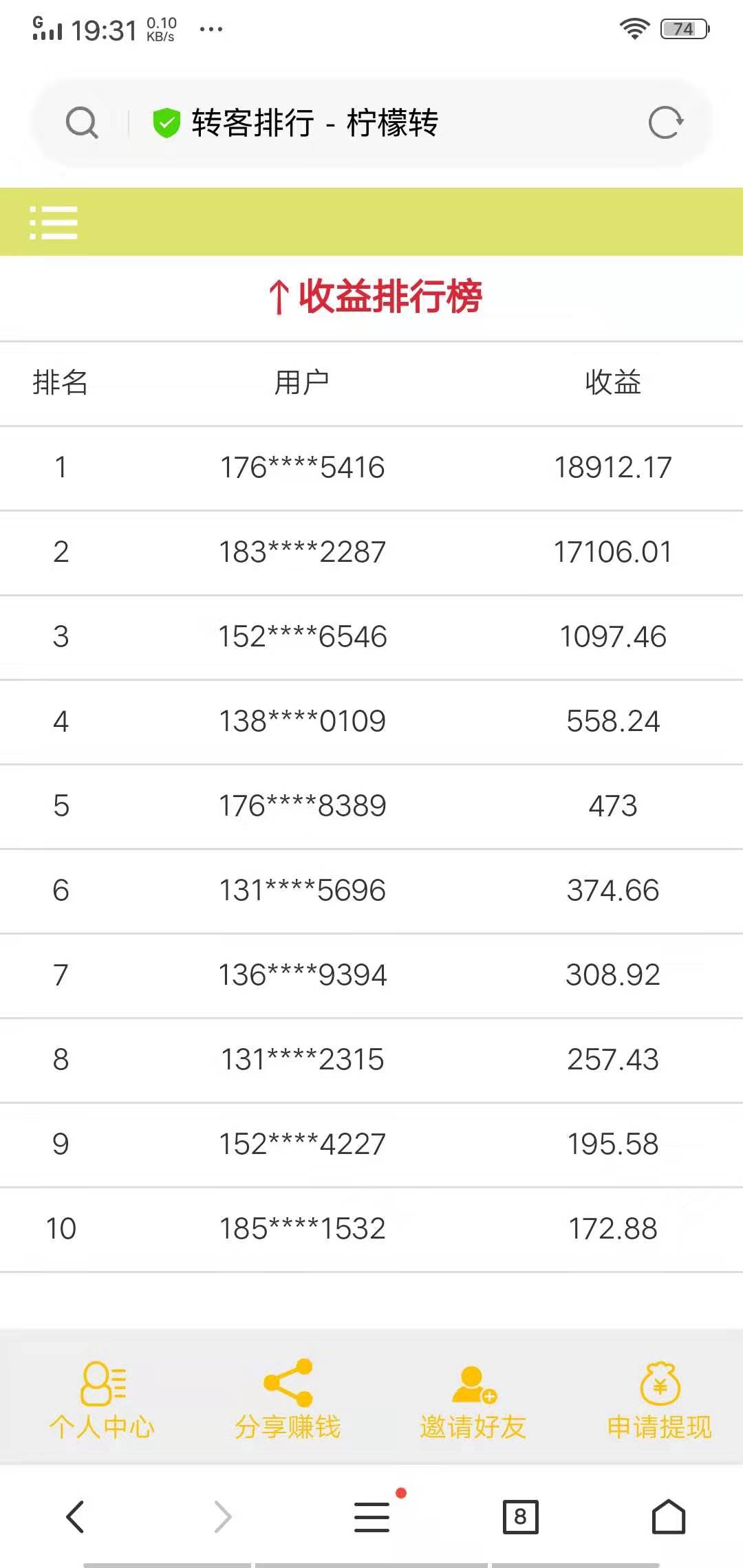
Task: Go to browser home page
Action: tap(668, 1516)
